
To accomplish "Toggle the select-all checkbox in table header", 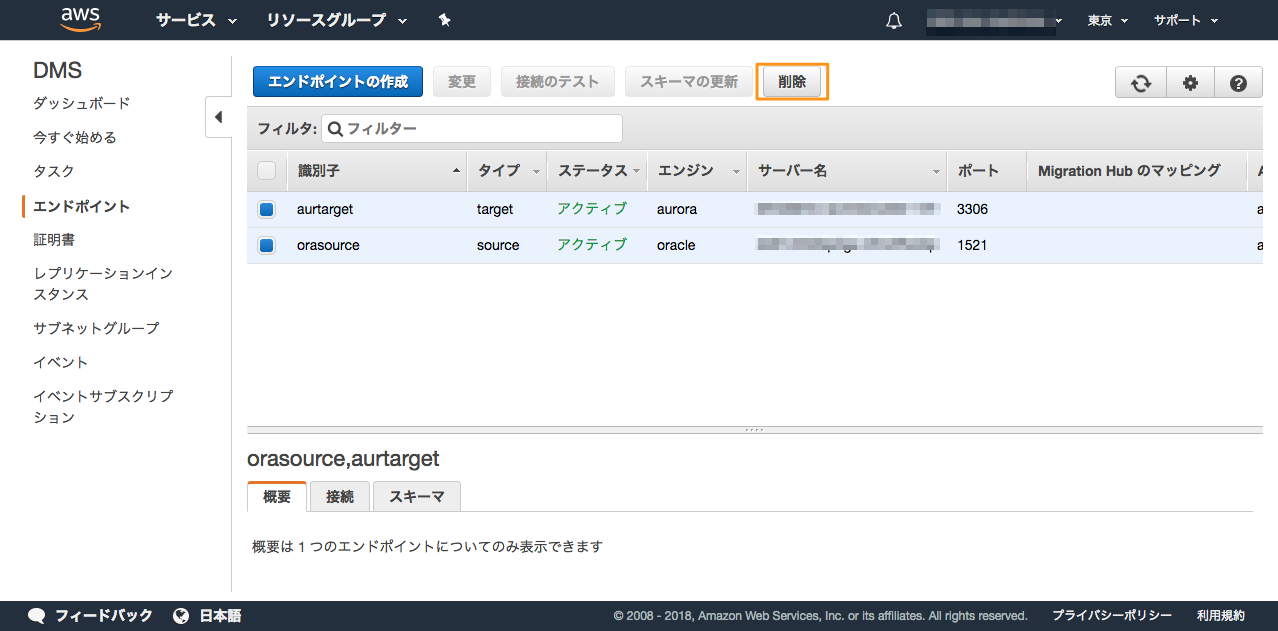I will [266, 171].
